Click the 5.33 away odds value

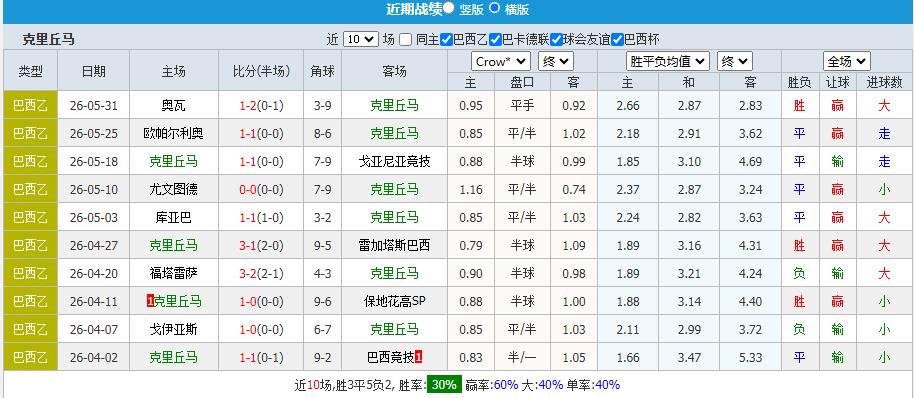(x=750, y=357)
